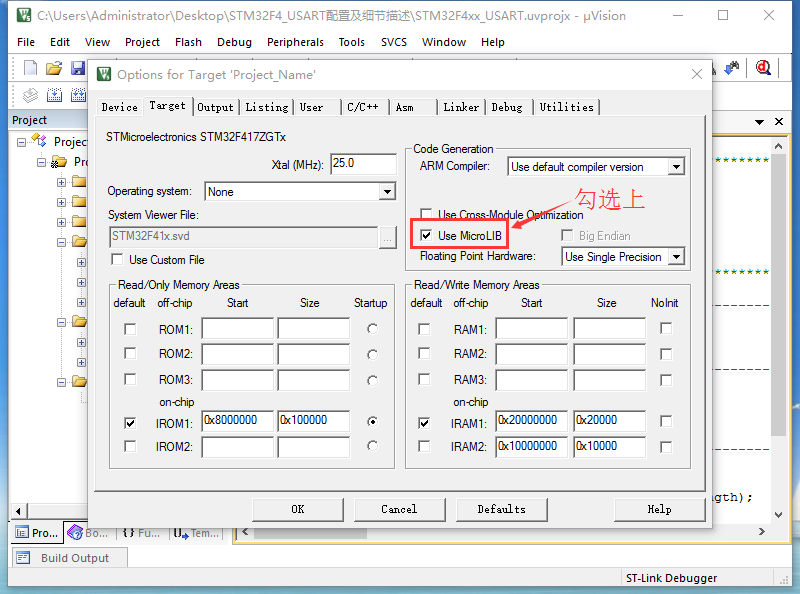
Task: Open the SVCS menu
Action: (394, 42)
